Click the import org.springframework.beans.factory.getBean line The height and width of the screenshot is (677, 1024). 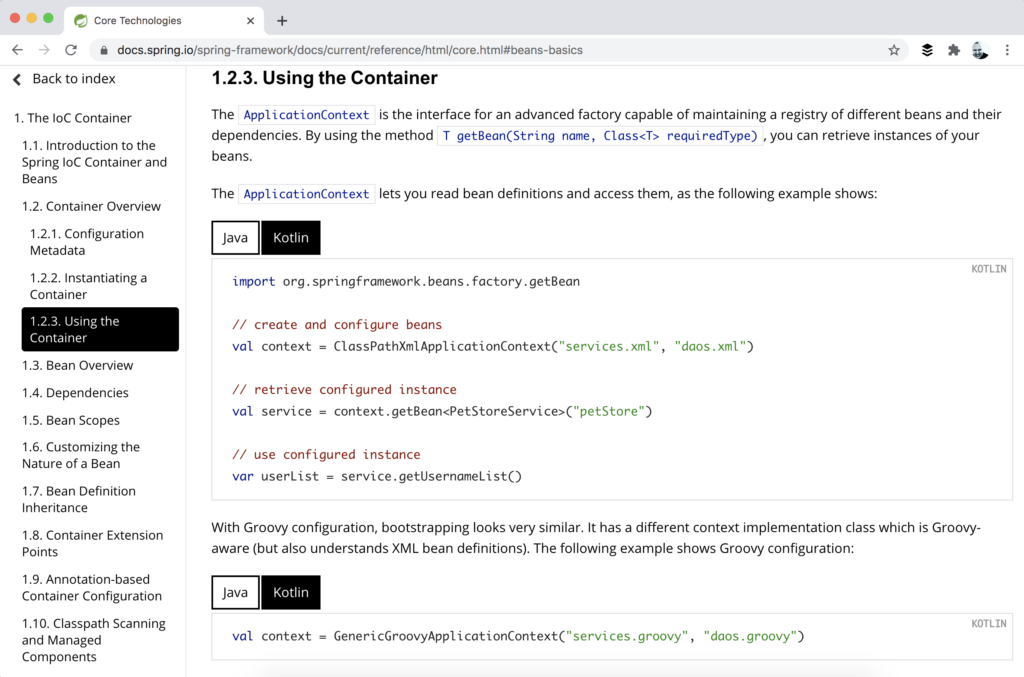[x=406, y=281]
